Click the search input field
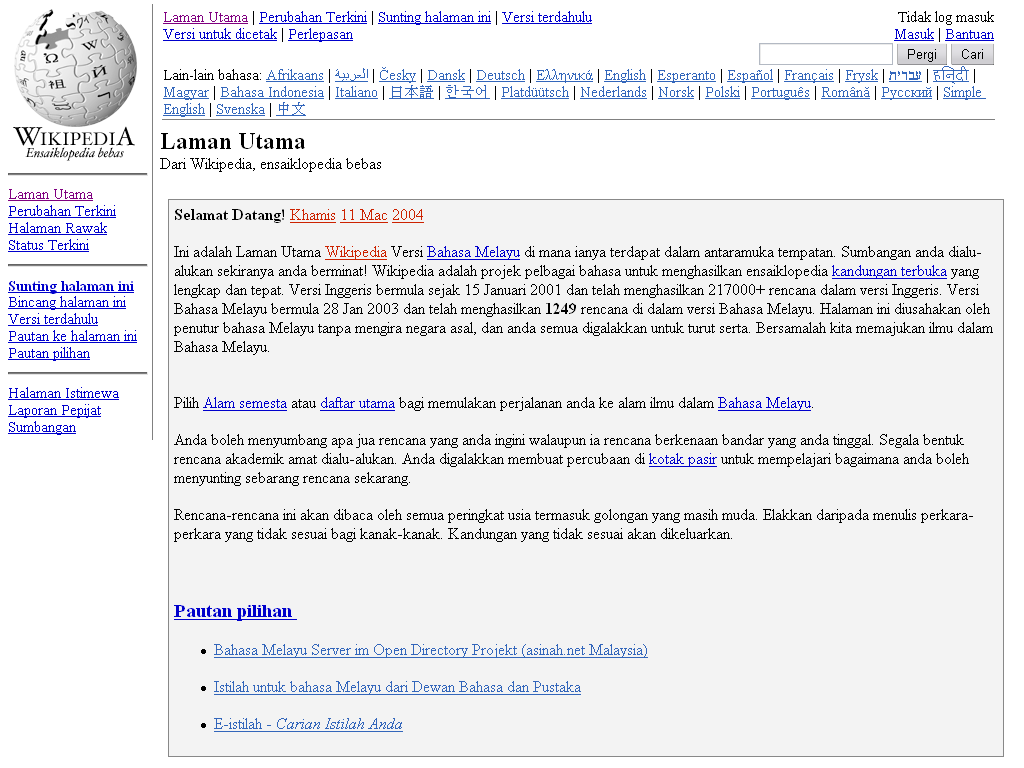The image size is (1024, 768). (x=825, y=54)
